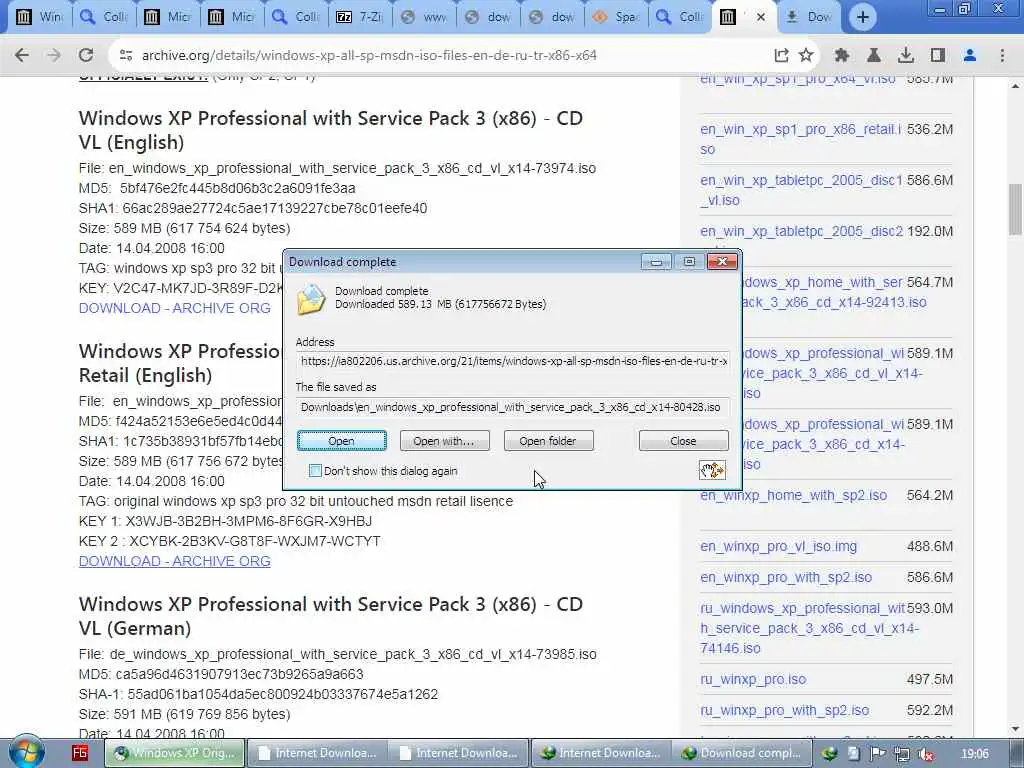Open Chrome downloads toolbar icon
The height and width of the screenshot is (768, 1024).
(906, 56)
